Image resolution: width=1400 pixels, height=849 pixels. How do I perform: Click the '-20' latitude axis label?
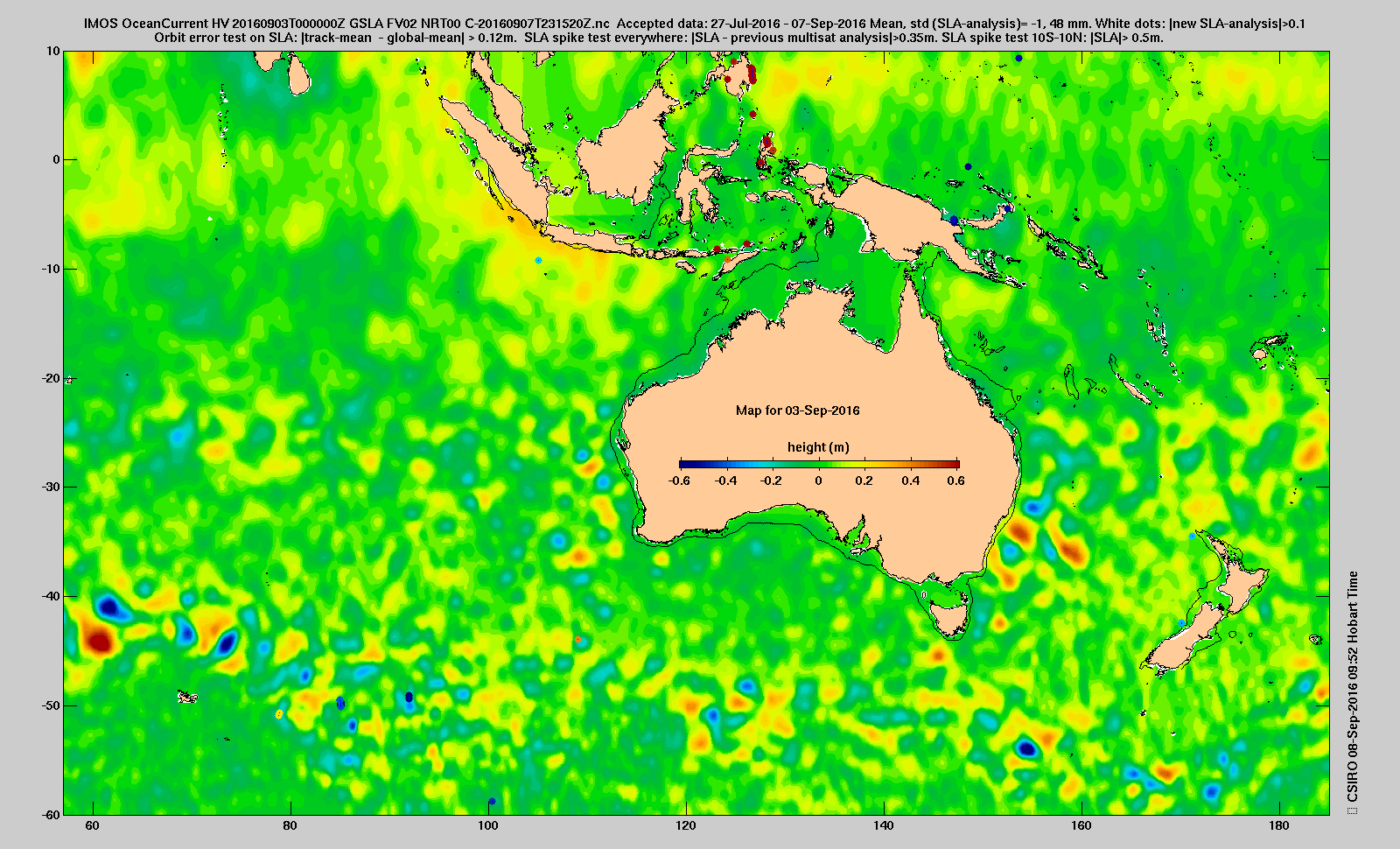pyautogui.click(x=50, y=378)
